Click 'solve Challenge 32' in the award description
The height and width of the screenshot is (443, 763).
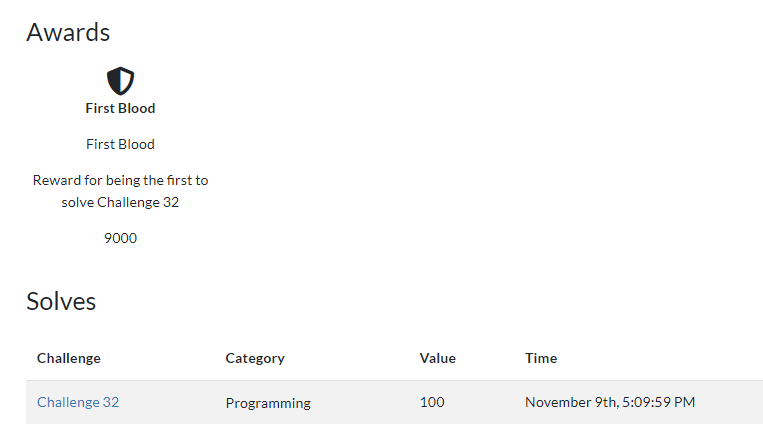(120, 202)
